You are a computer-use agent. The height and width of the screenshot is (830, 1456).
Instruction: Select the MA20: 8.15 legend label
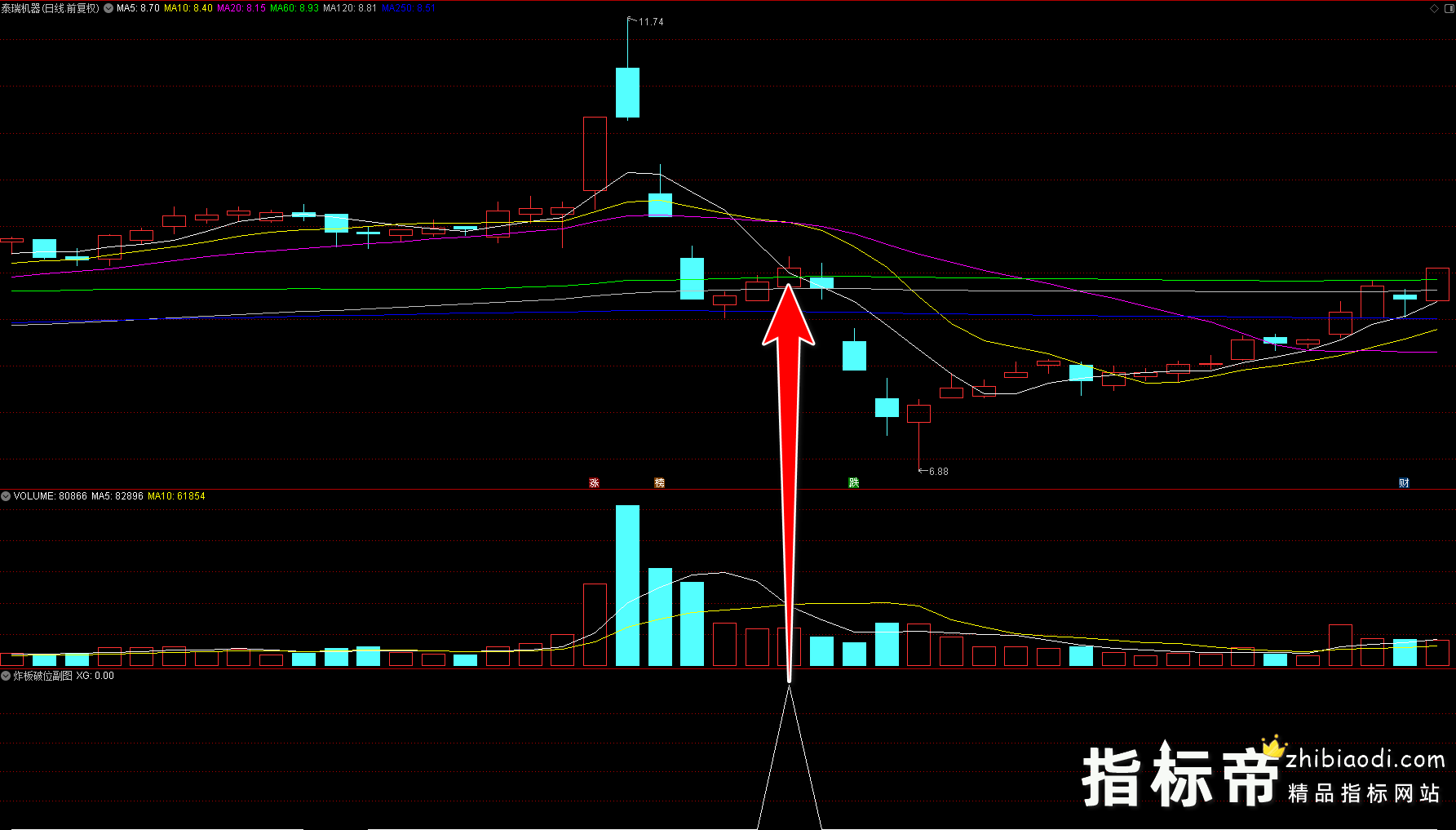[241, 8]
